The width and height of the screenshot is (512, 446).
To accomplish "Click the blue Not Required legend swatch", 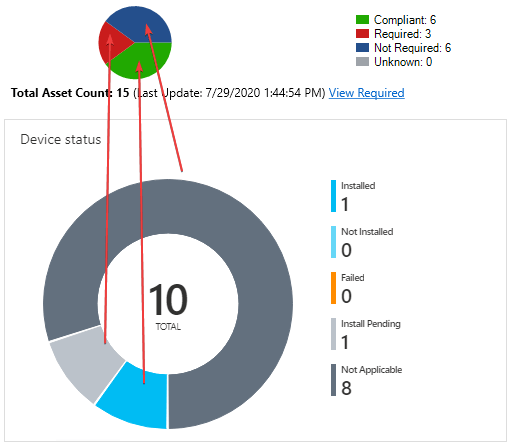I will pos(362,48).
